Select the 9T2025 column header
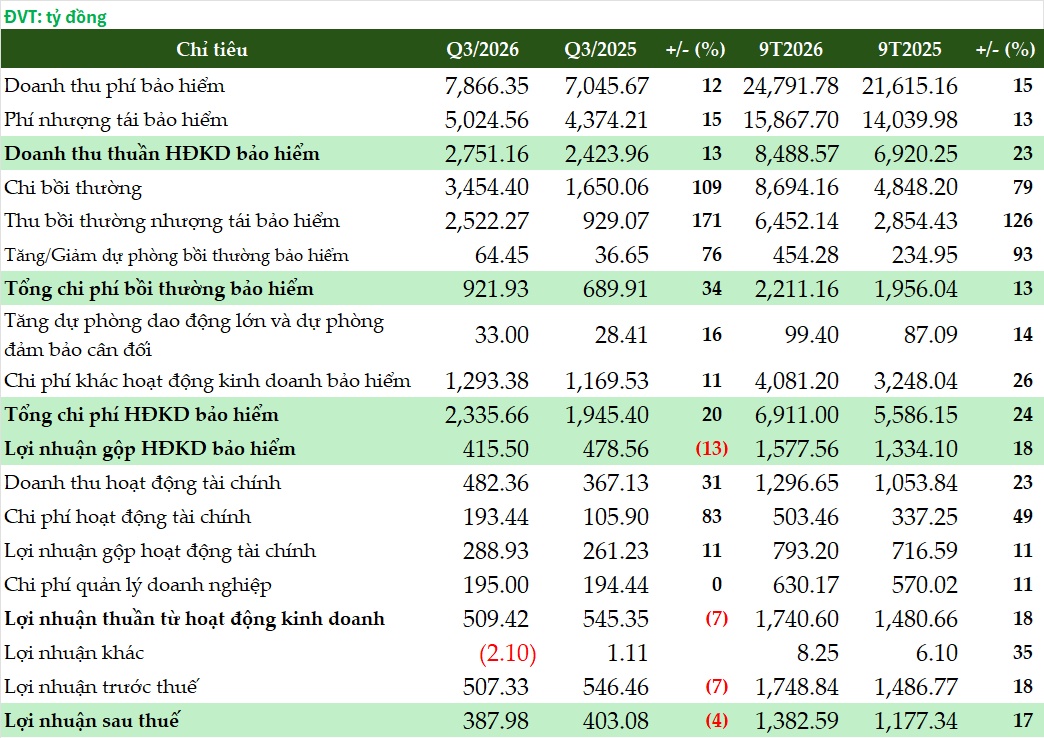Image resolution: width=1044 pixels, height=738 pixels. click(x=910, y=49)
